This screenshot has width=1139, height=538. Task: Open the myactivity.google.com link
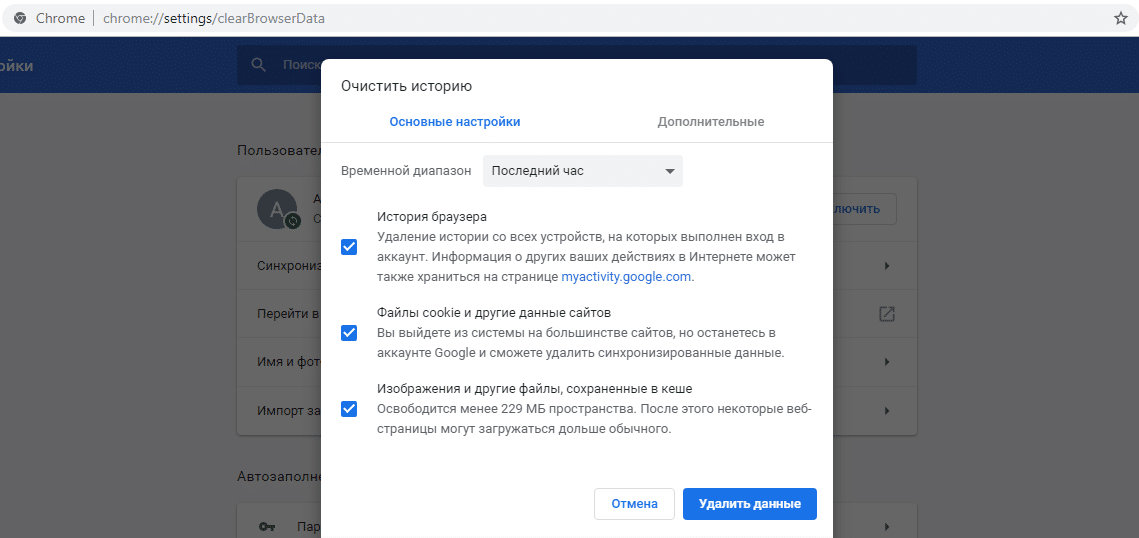[x=626, y=277]
